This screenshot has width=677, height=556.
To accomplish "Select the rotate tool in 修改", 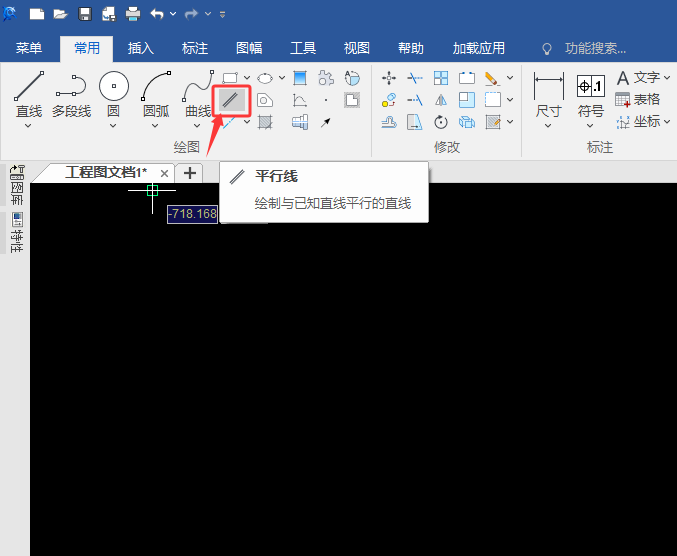I will point(441,122).
